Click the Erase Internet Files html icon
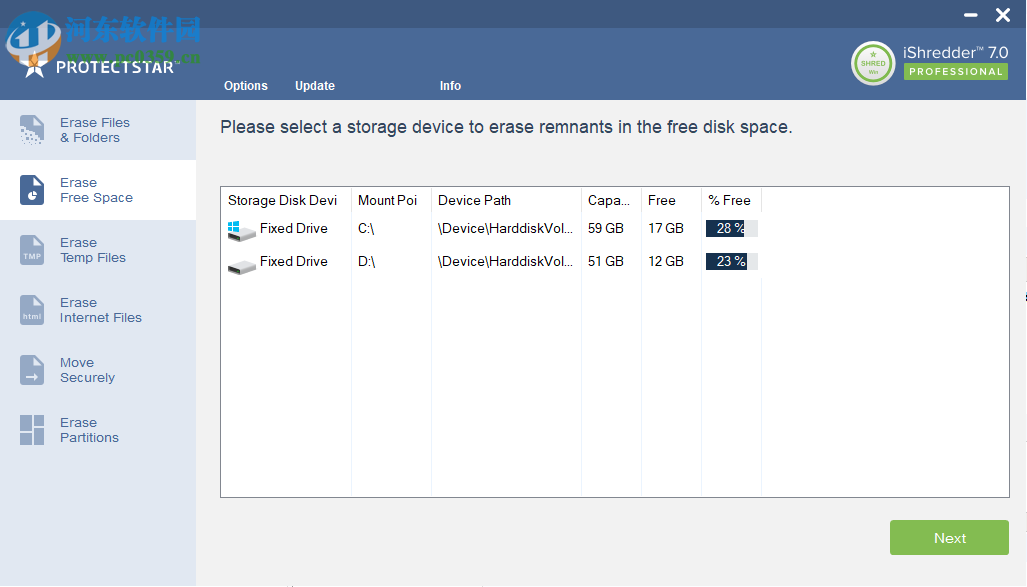This screenshot has height=587, width=1027. tap(32, 310)
